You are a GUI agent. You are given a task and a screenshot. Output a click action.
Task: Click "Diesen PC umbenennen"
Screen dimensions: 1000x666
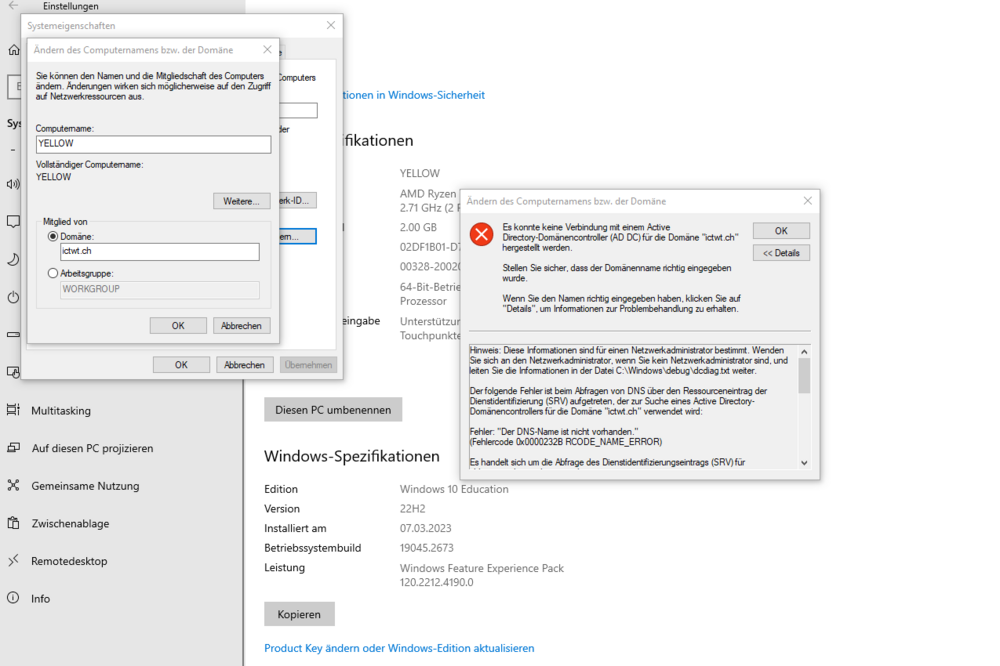tap(332, 409)
